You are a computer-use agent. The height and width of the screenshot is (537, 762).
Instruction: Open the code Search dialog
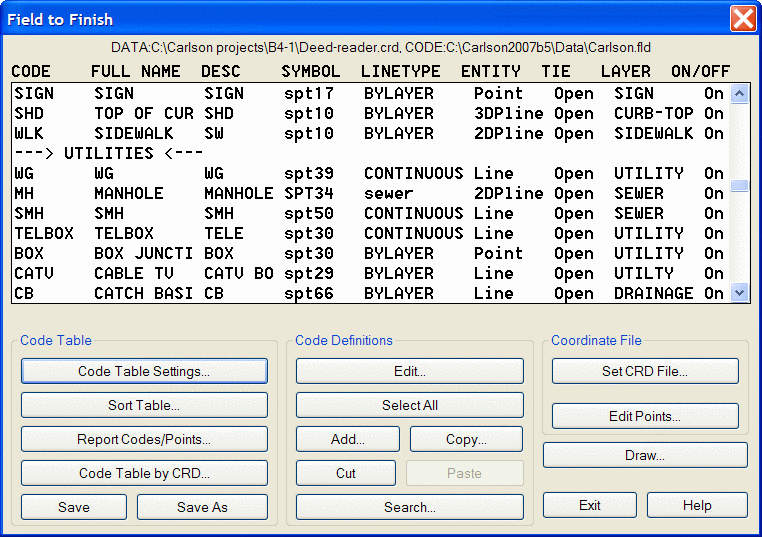pos(410,507)
